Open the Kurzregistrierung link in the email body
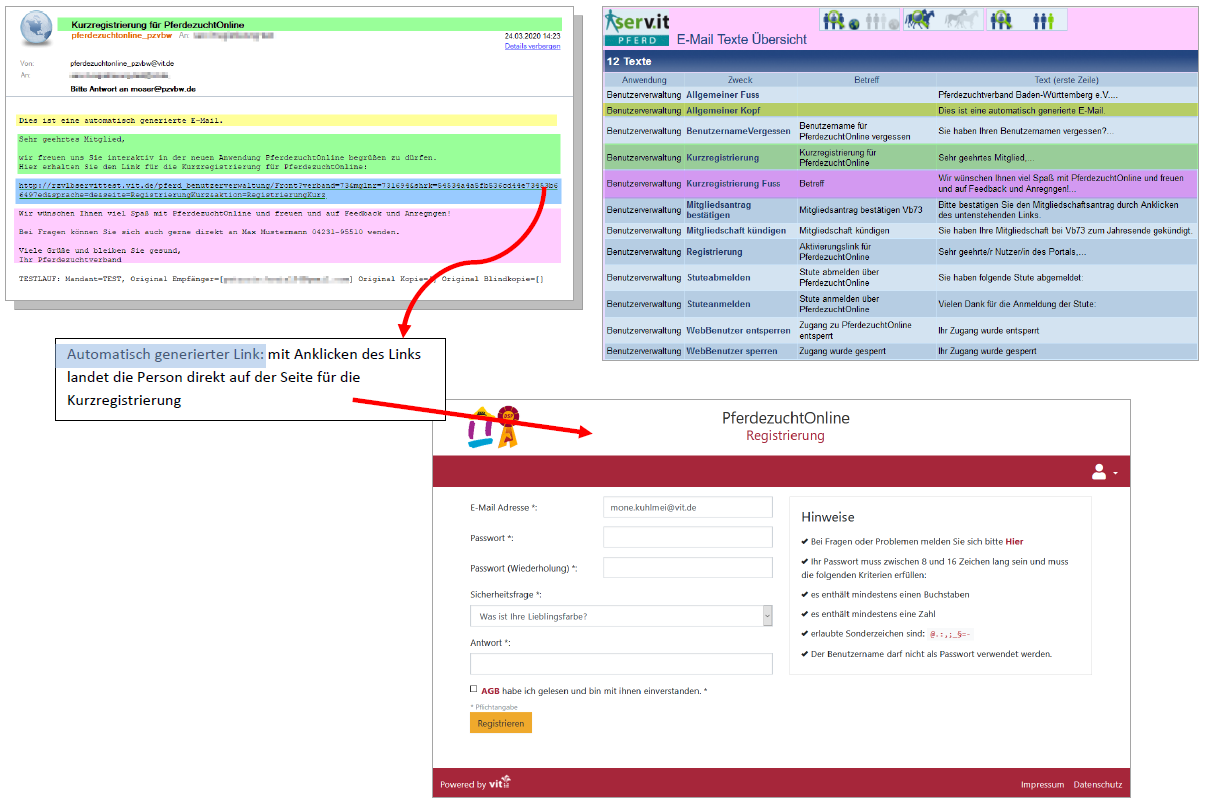The image size is (1219, 805). pyautogui.click(x=289, y=191)
